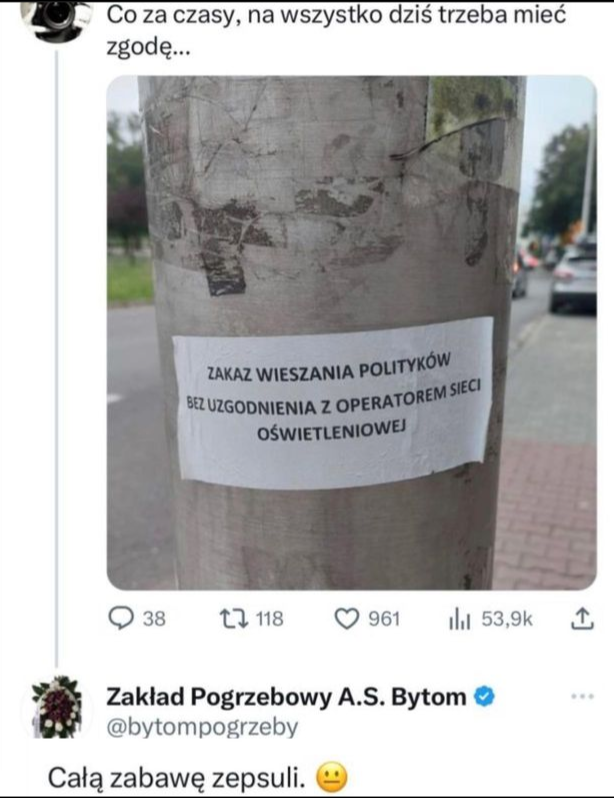Enlarge the lamp post photo
Screen dimensions: 614x798
pyautogui.click(x=351, y=332)
